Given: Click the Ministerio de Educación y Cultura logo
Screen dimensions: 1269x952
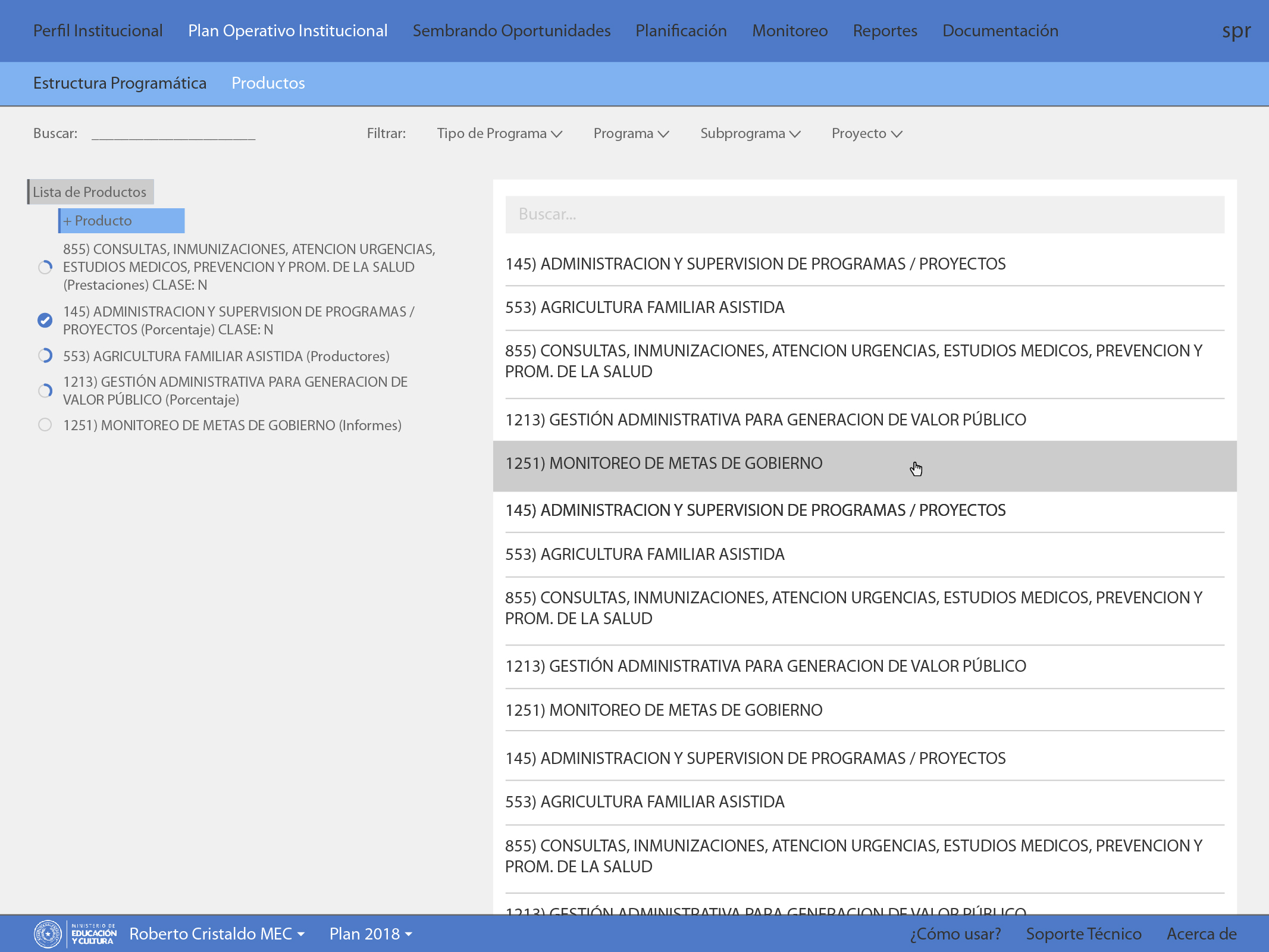Looking at the screenshot, I should click(x=76, y=934).
